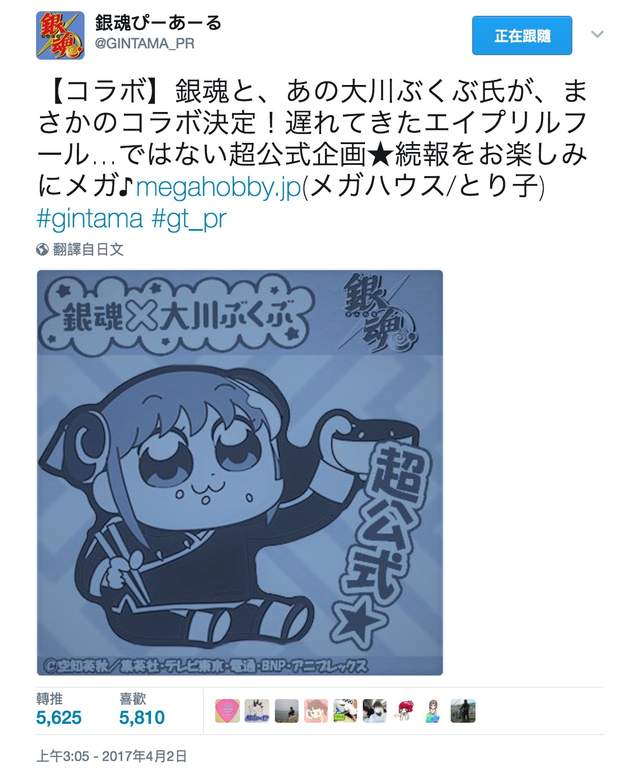640x770 pixels.
Task: Open the red mushroom-hat liker avatar
Action: [404, 711]
